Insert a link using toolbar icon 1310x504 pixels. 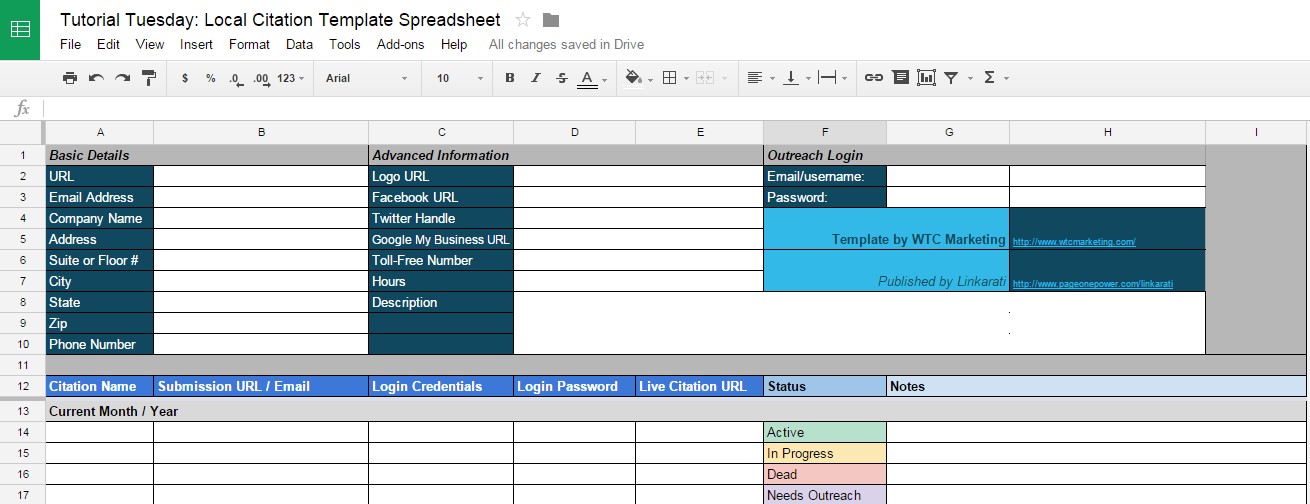[873, 78]
